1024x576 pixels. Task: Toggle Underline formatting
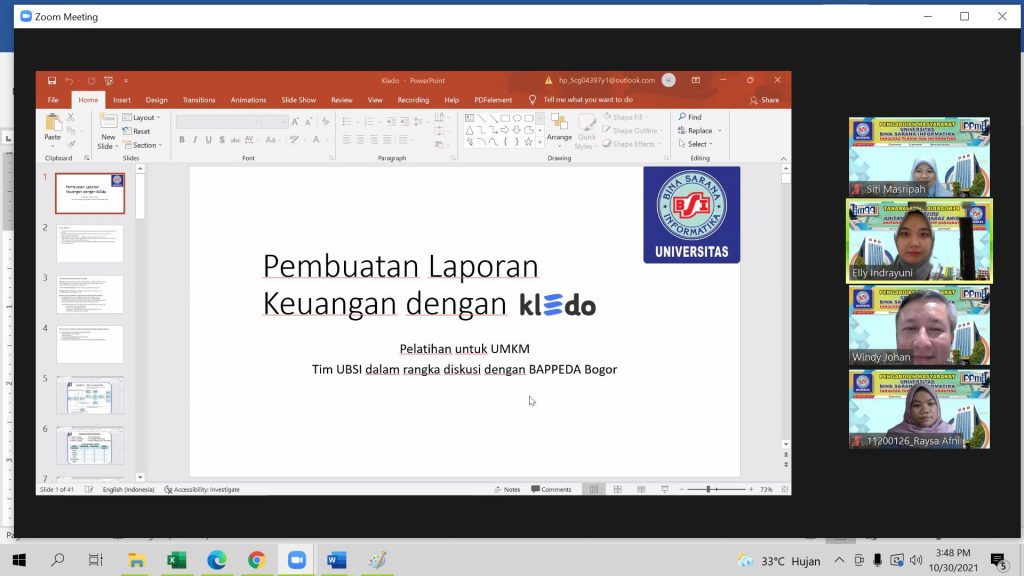[208, 140]
